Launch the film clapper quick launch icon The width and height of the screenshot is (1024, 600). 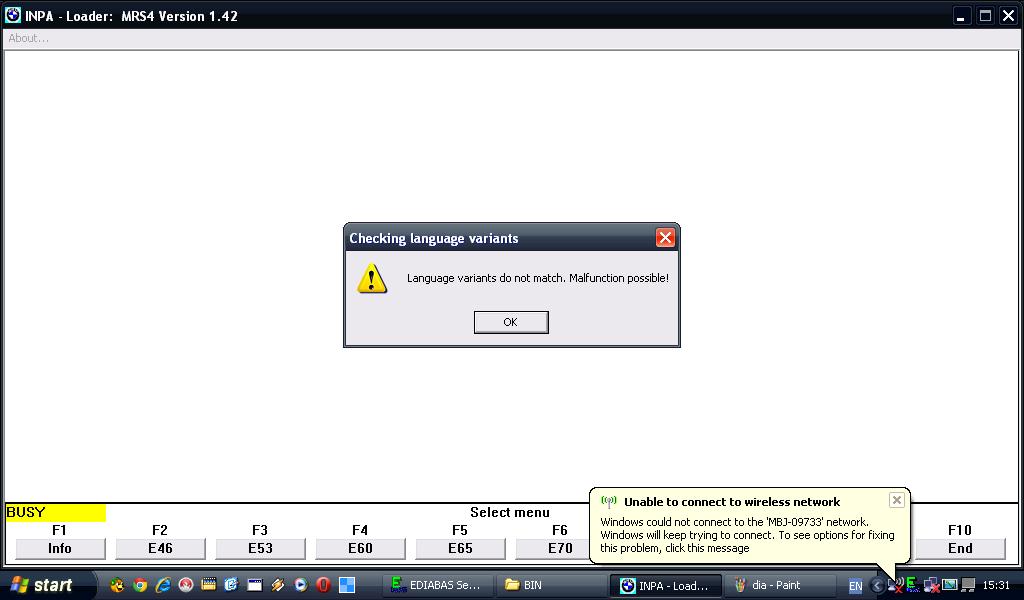tap(208, 585)
